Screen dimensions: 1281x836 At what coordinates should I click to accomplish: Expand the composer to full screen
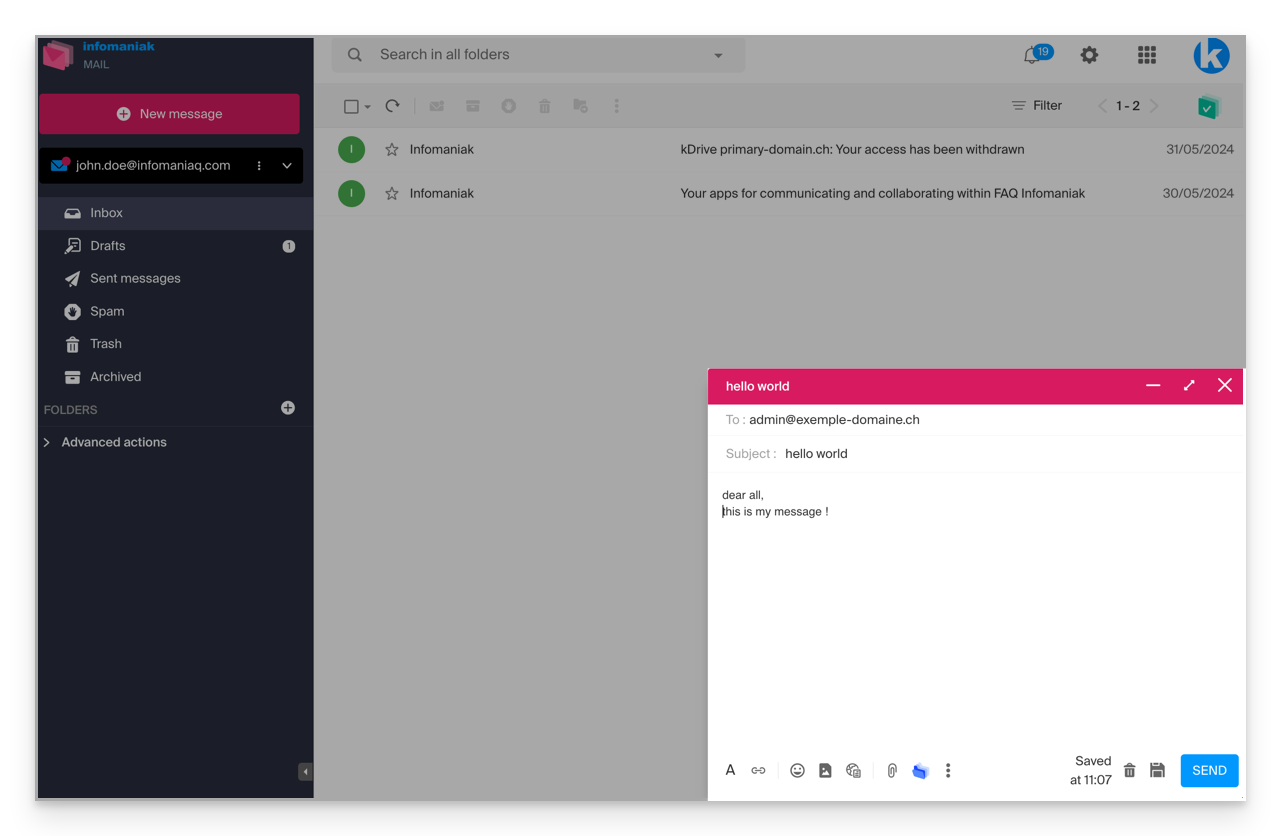(1189, 385)
